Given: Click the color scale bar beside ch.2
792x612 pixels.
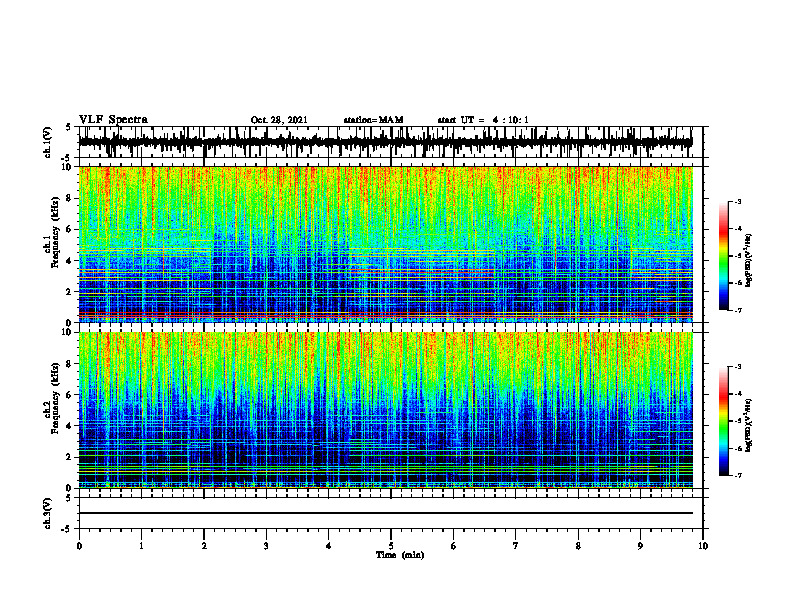Looking at the screenshot, I should click(724, 421).
